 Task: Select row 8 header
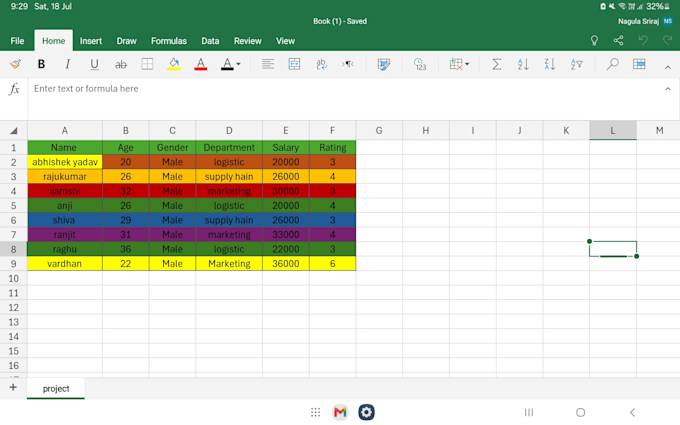coord(13,249)
